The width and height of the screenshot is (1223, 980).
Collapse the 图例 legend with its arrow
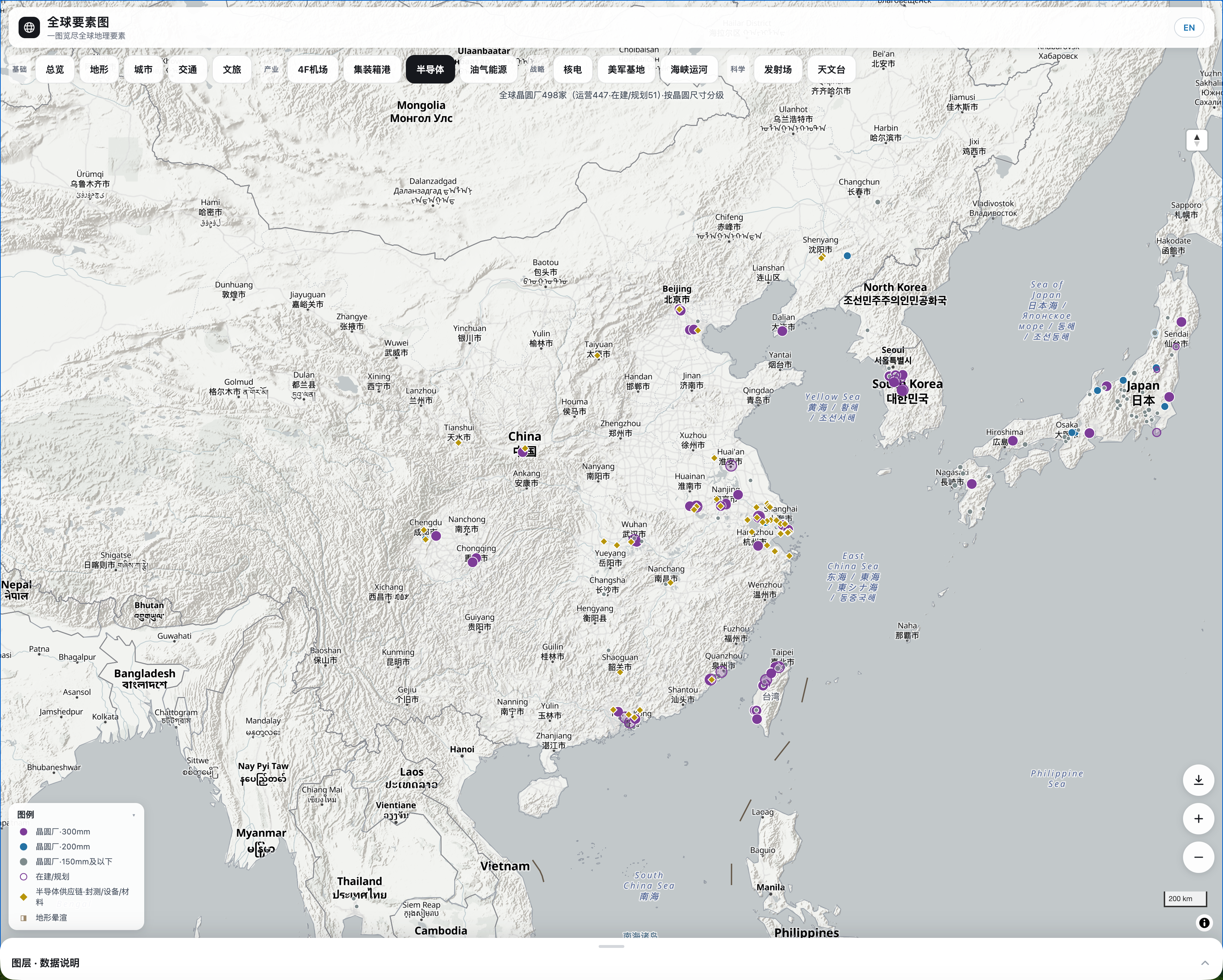coord(134,815)
